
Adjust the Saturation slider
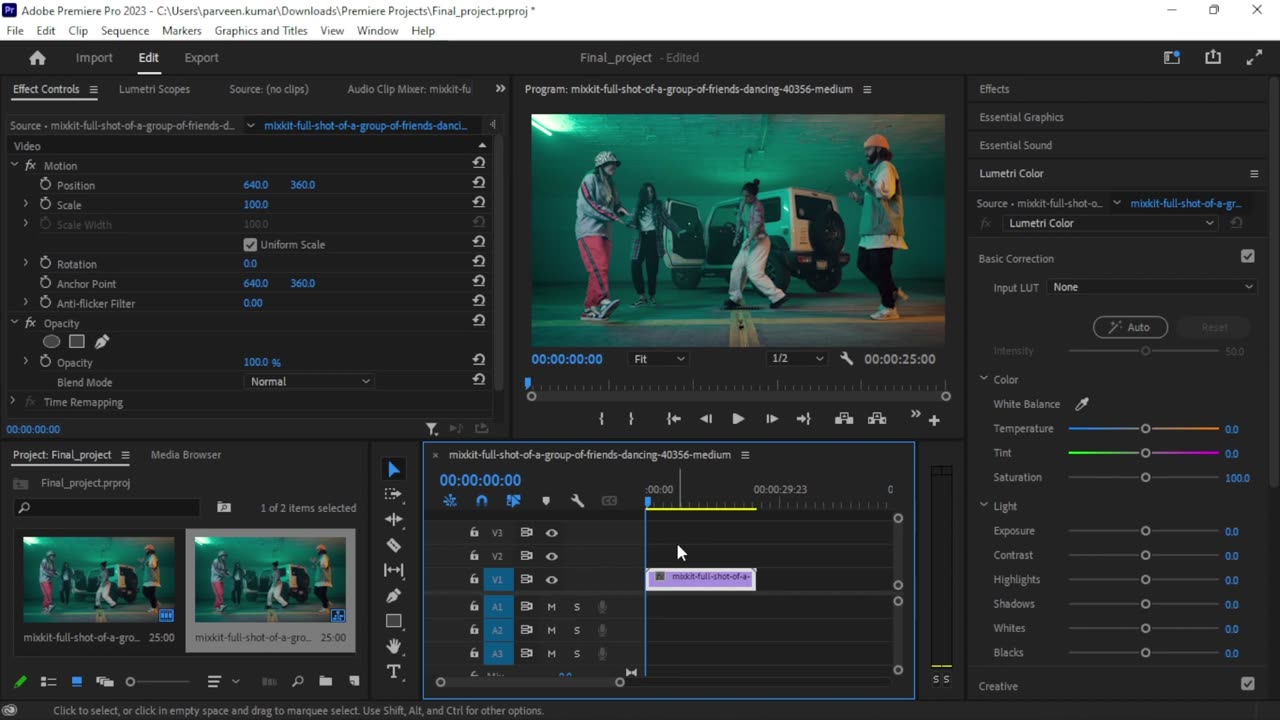(x=1145, y=478)
